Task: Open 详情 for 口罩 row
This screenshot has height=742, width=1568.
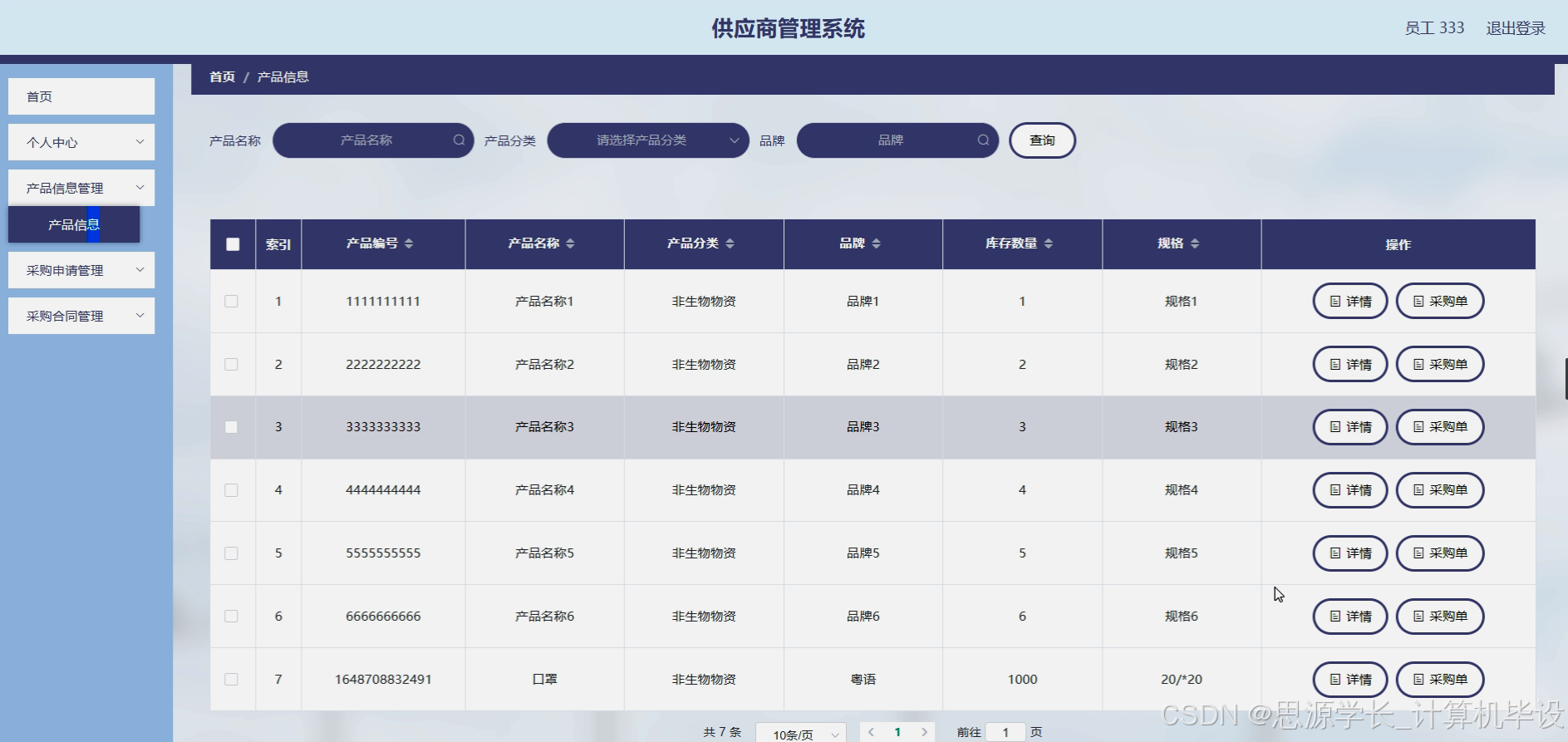Action: [1350, 680]
